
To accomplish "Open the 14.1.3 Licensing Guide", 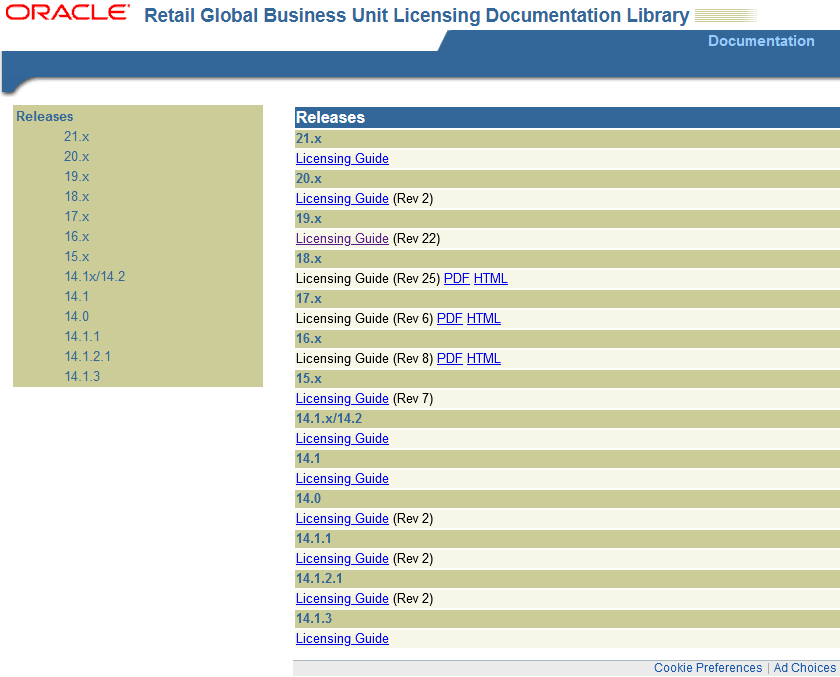I will coord(342,638).
